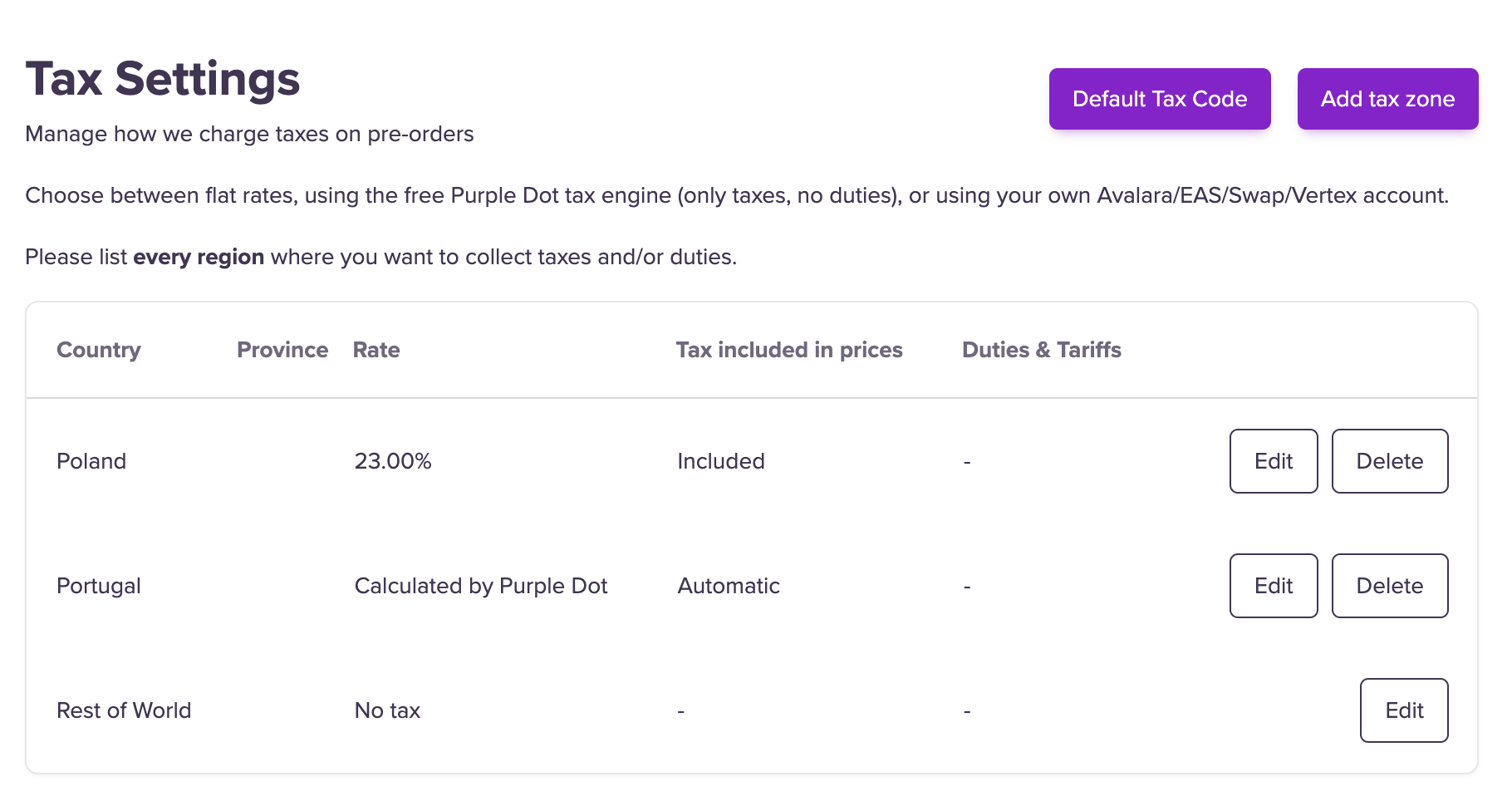Image resolution: width=1512 pixels, height=796 pixels.
Task: Select the Poland country cell
Action: point(91,461)
